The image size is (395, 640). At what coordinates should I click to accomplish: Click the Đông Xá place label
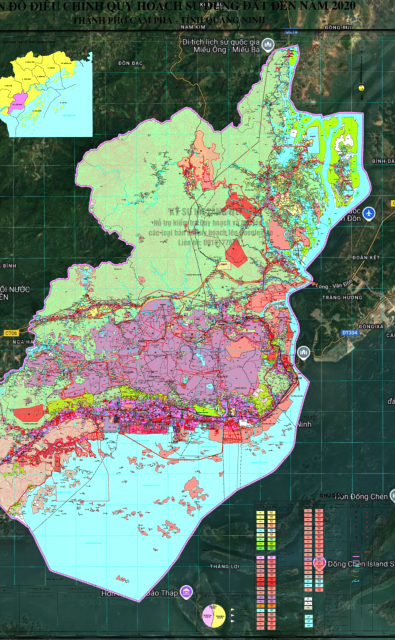click(x=371, y=326)
